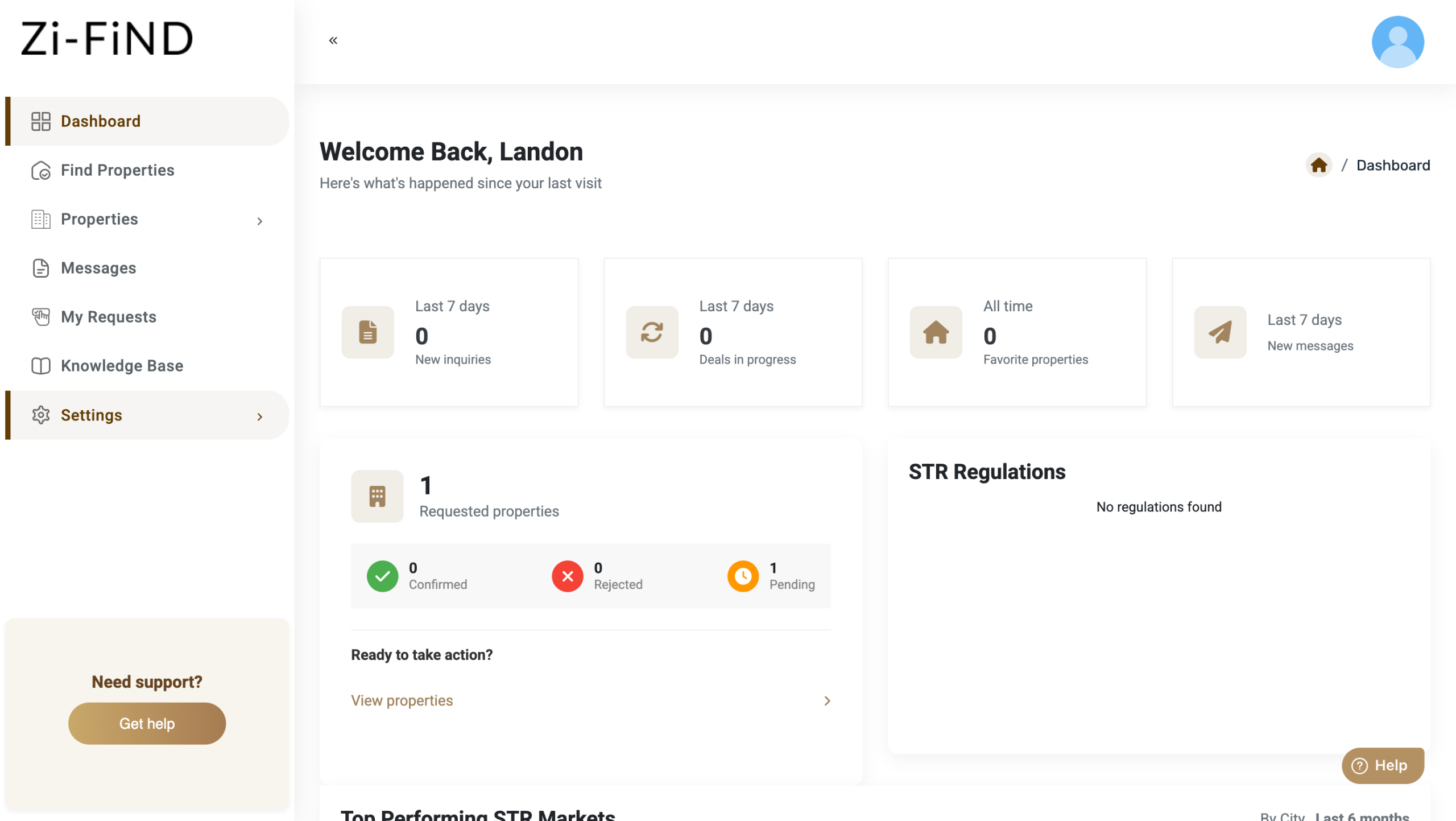
Task: Click the green Confirmed checkmark icon
Action: pyautogui.click(x=382, y=576)
